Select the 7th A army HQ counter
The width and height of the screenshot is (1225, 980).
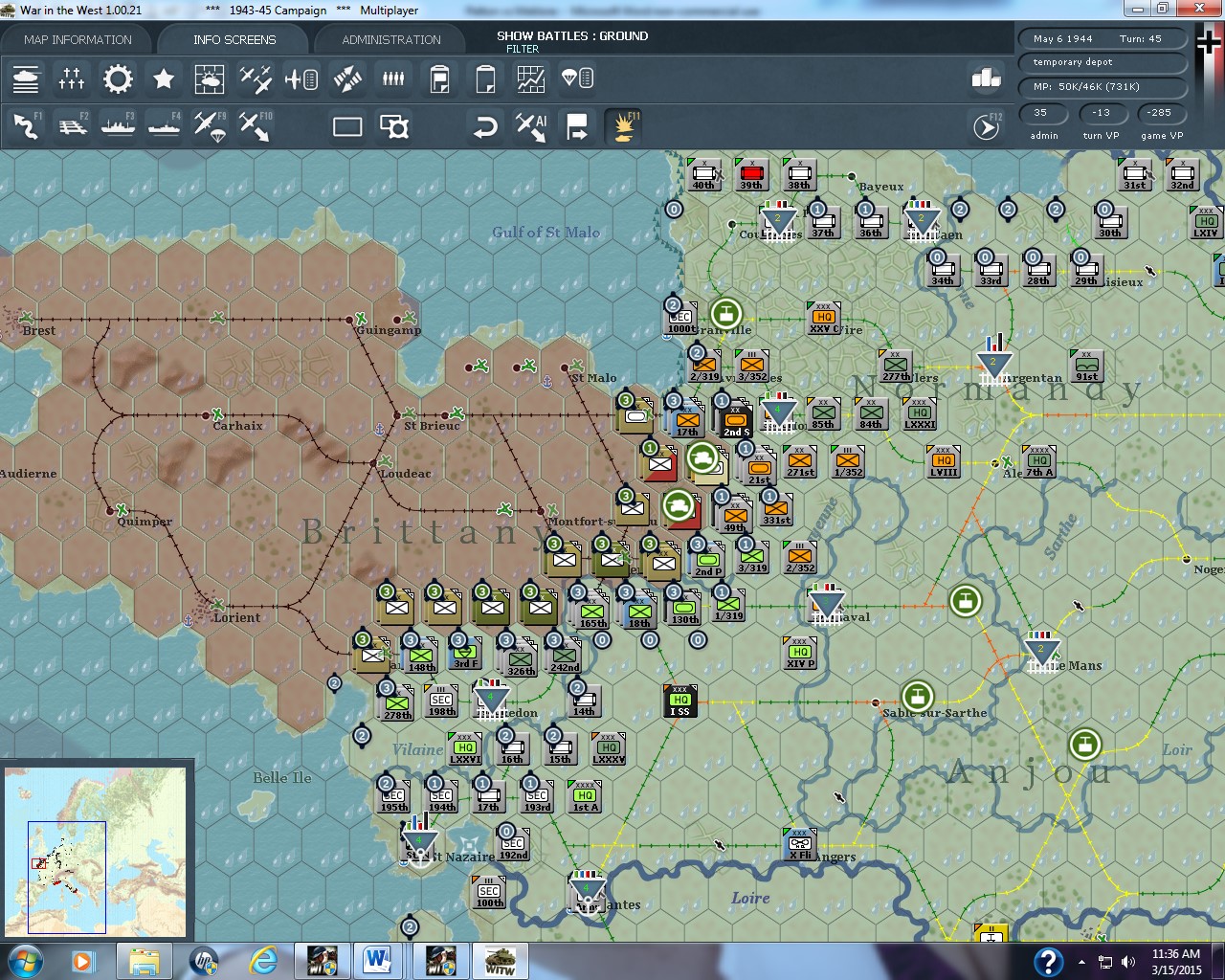pyautogui.click(x=1039, y=461)
